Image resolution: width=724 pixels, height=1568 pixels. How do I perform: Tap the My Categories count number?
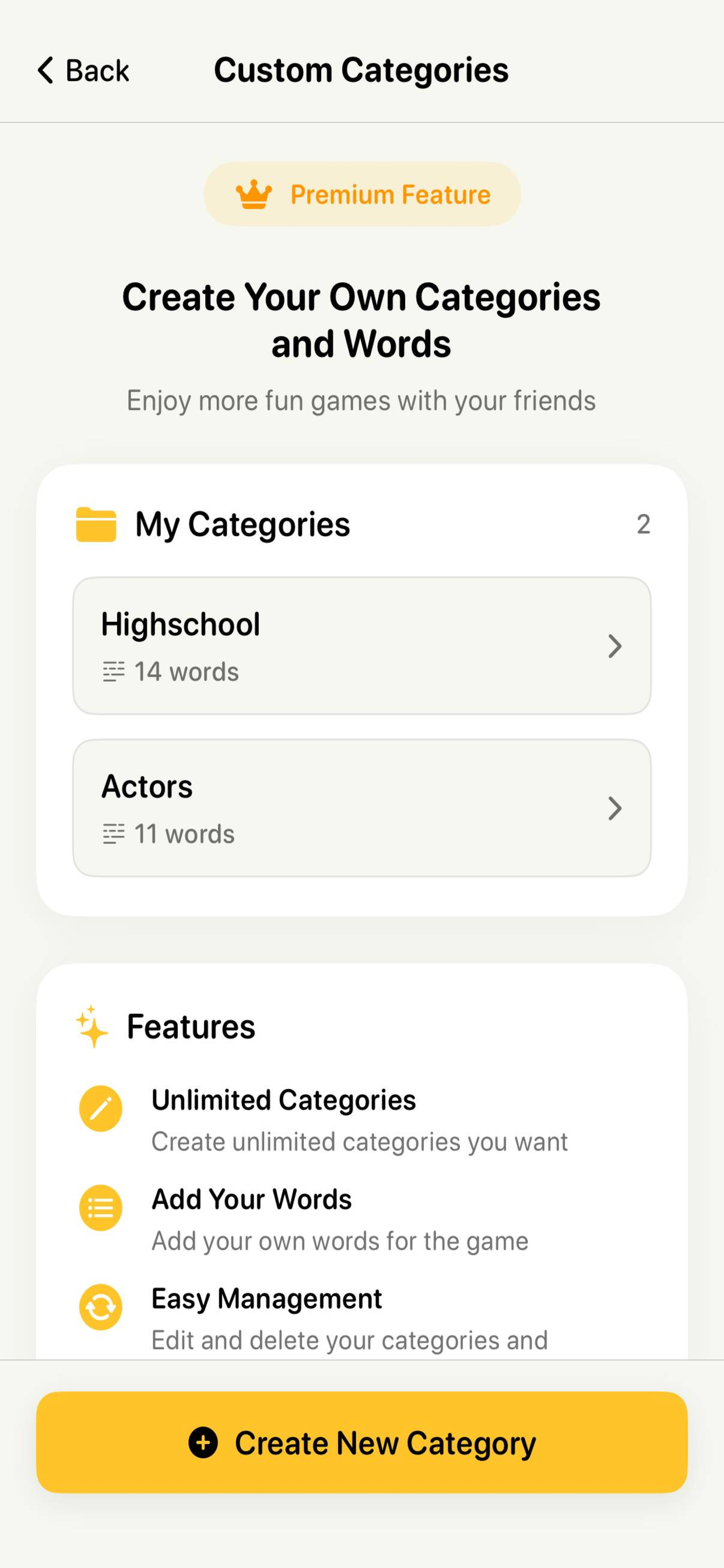click(643, 524)
